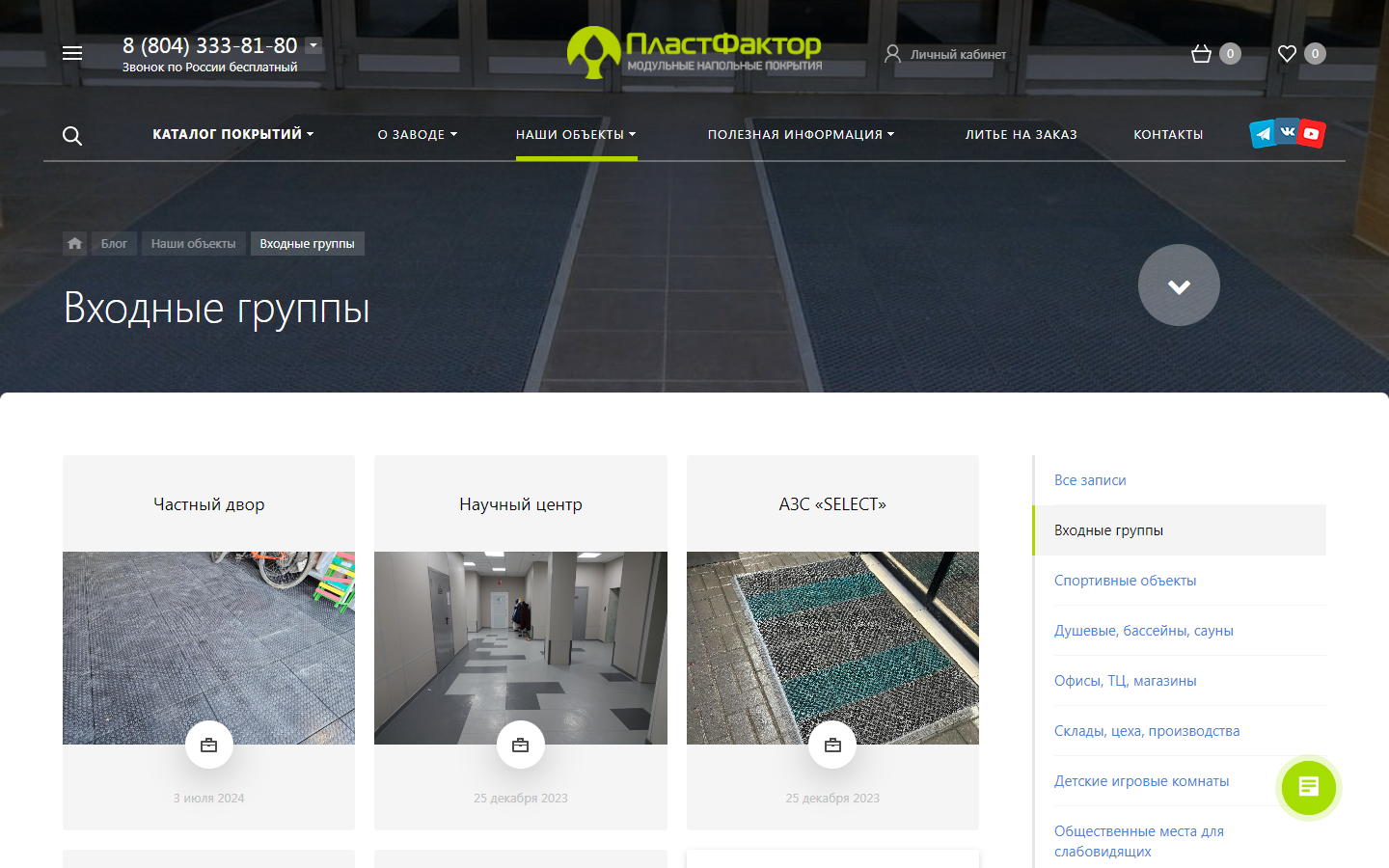Open the hamburger menu icon
Screen dimensions: 1389x868
(x=72, y=53)
